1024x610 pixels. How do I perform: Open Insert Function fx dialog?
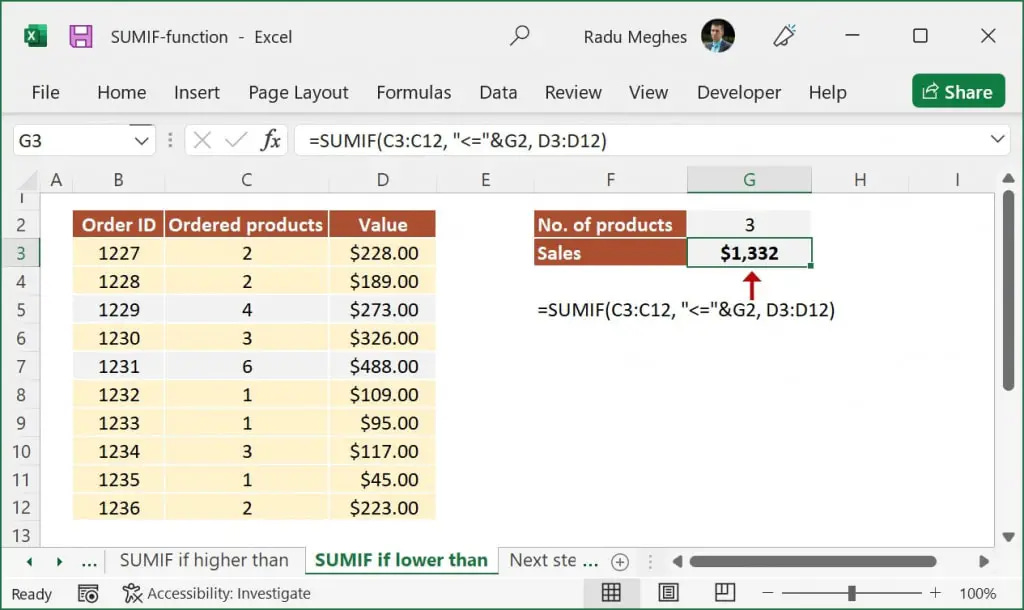pos(270,140)
